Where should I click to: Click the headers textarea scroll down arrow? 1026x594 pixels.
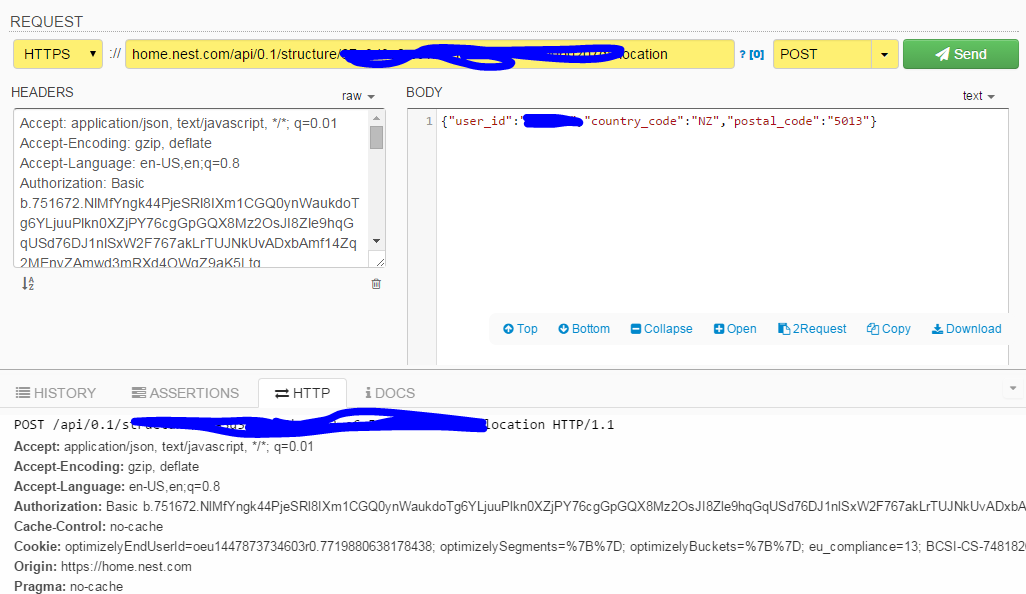tap(376, 241)
